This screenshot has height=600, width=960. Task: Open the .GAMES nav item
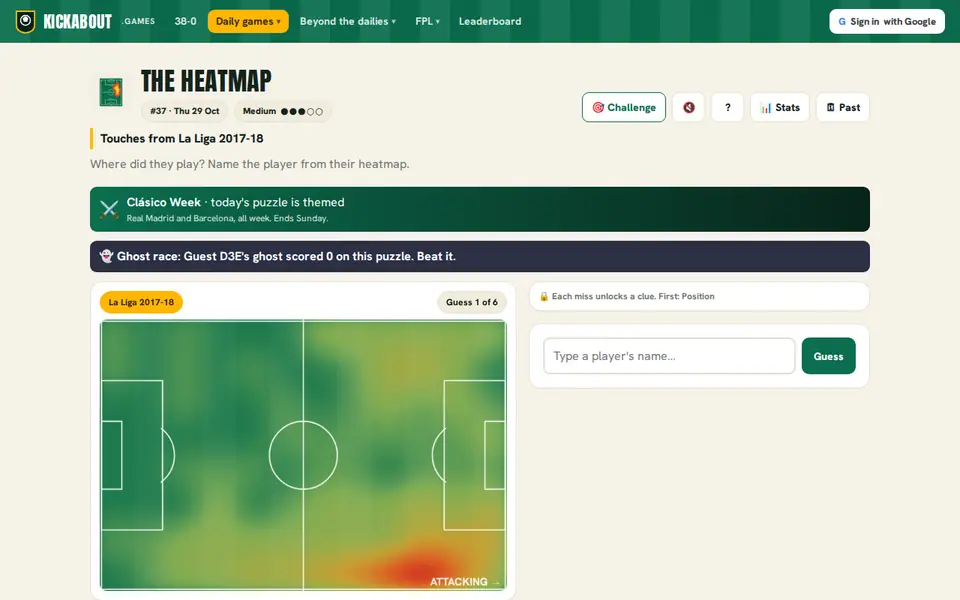tap(138, 21)
